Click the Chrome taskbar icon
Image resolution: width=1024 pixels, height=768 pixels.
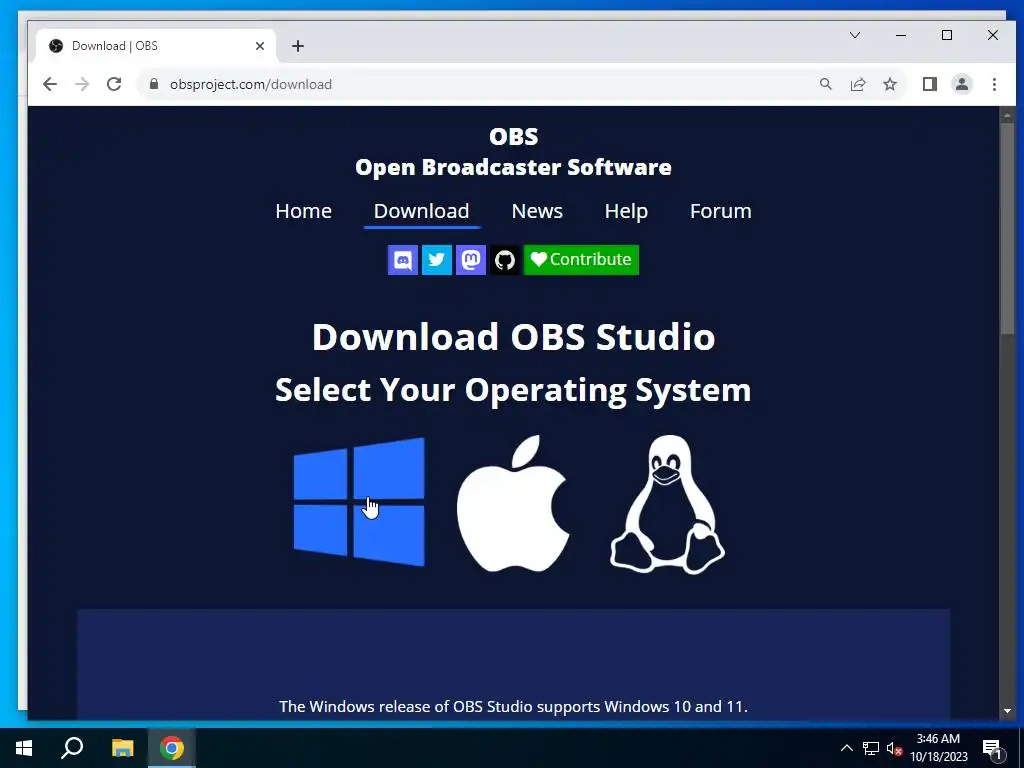(x=172, y=748)
